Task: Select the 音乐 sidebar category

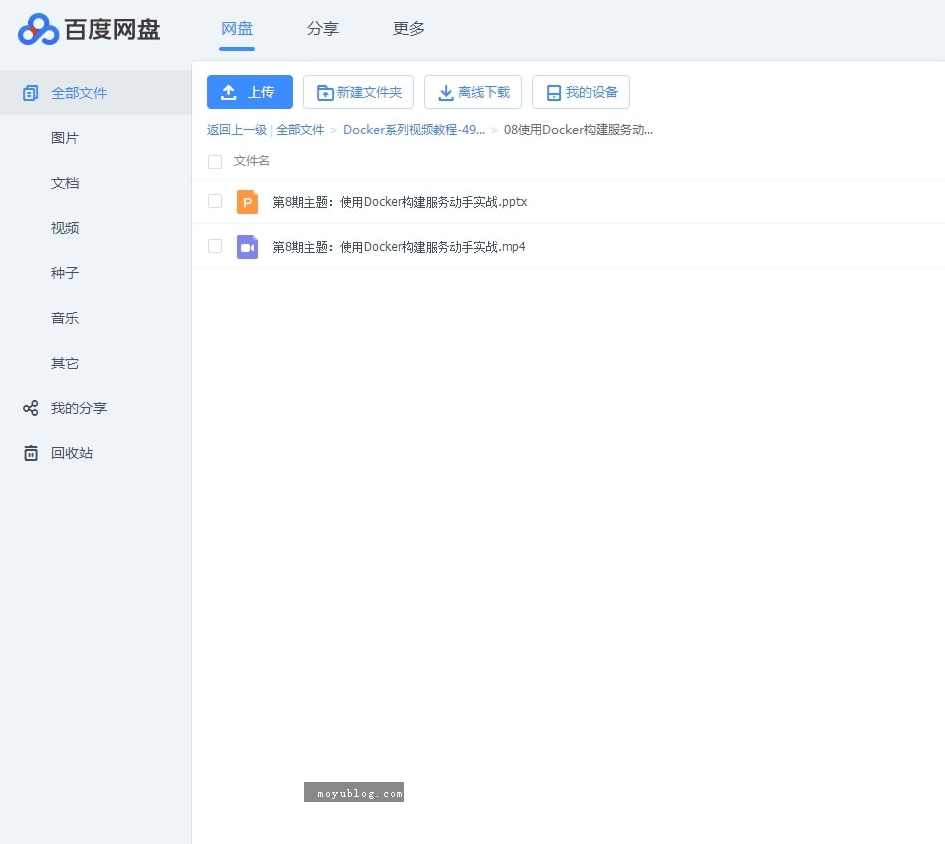Action: [64, 318]
